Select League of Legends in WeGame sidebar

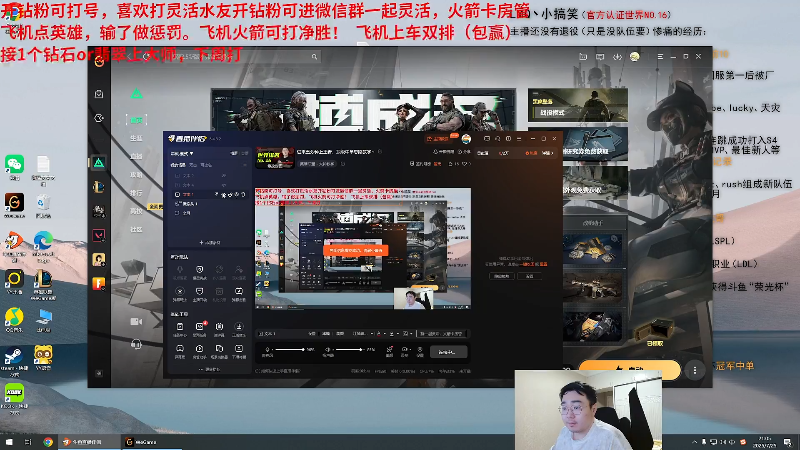[99, 187]
